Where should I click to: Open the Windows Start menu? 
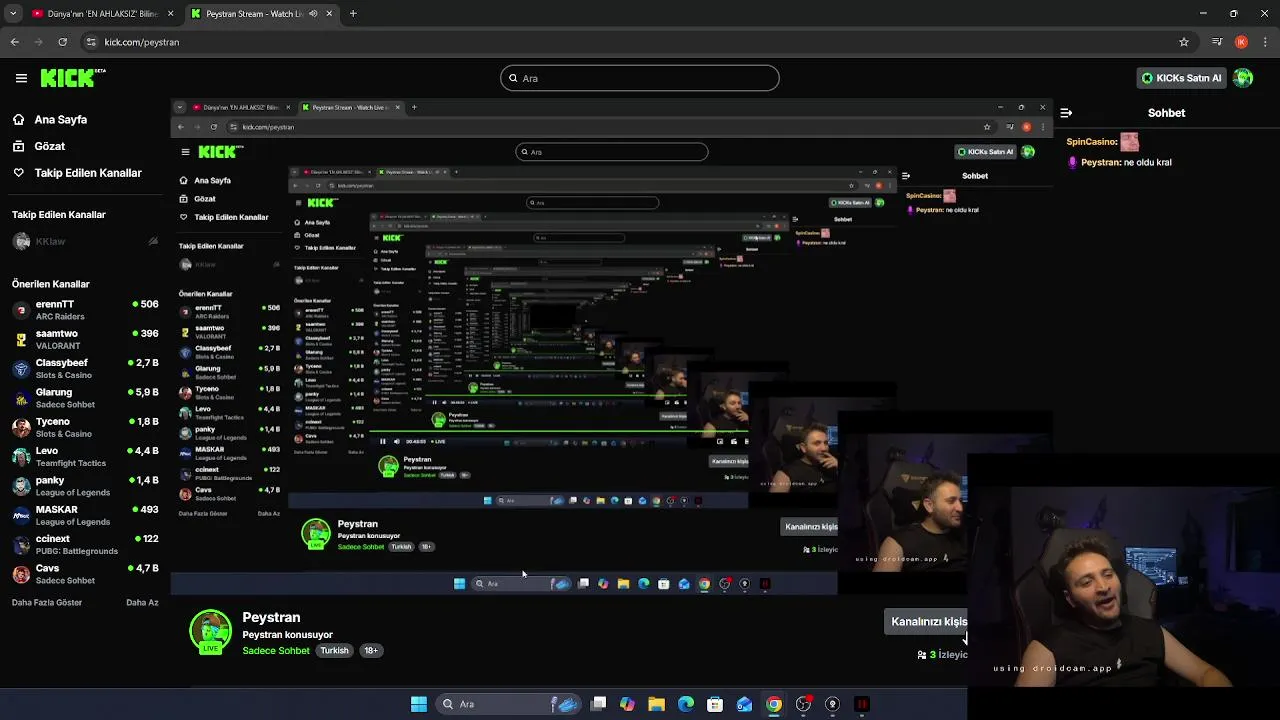(x=419, y=704)
